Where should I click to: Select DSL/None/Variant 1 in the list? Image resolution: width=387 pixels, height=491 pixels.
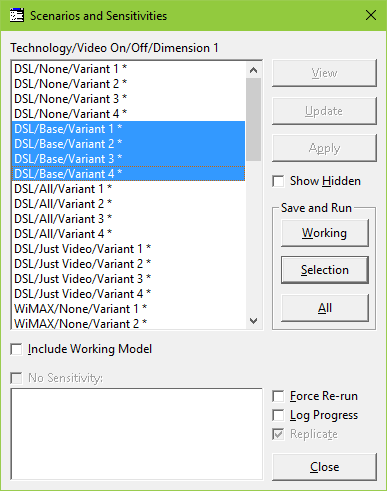(129, 69)
